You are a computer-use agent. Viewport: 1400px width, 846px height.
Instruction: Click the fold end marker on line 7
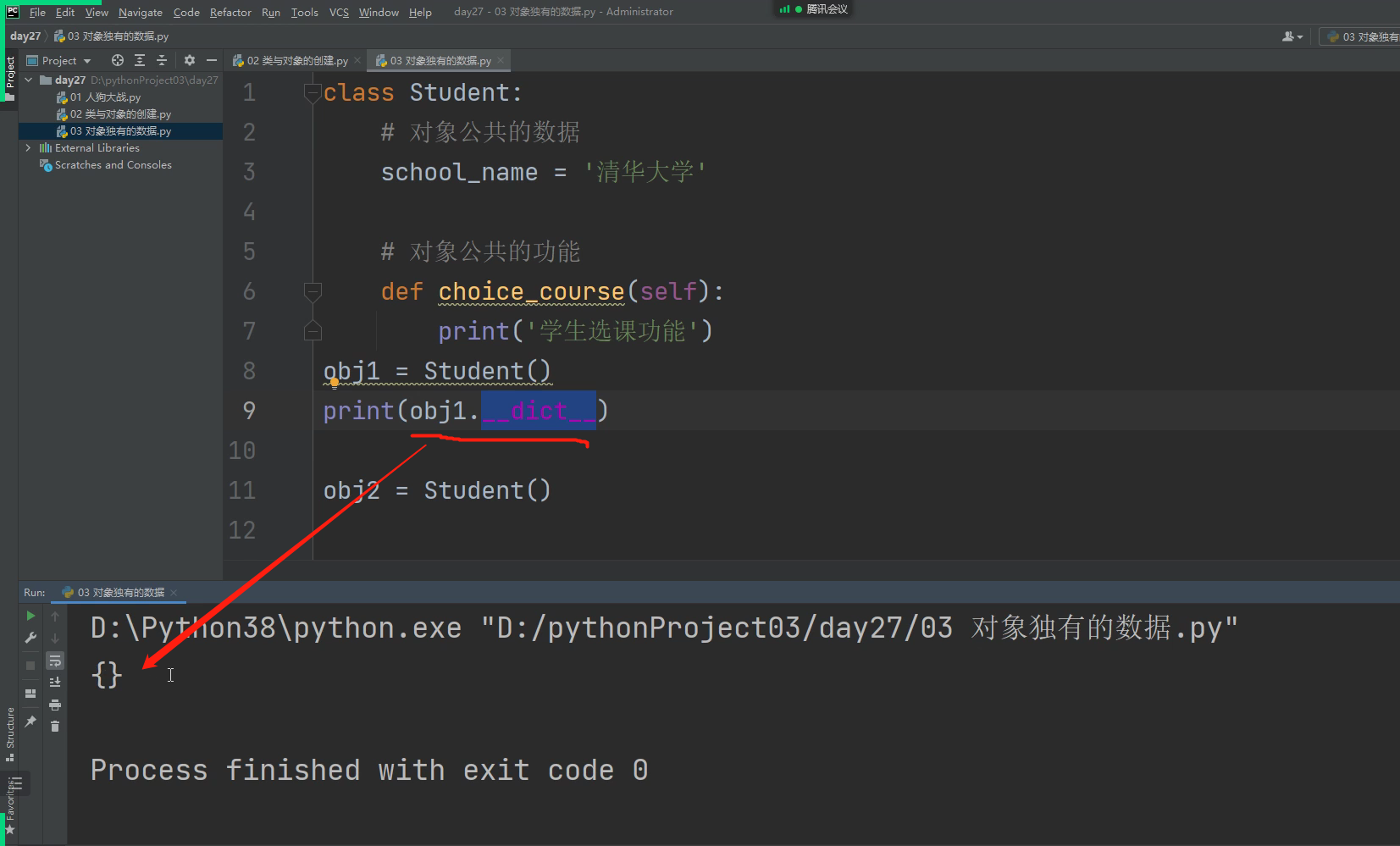[313, 331]
